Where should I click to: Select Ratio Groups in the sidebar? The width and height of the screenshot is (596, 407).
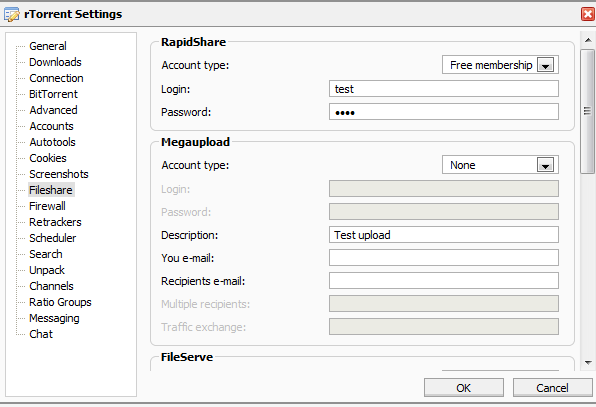tap(60, 302)
